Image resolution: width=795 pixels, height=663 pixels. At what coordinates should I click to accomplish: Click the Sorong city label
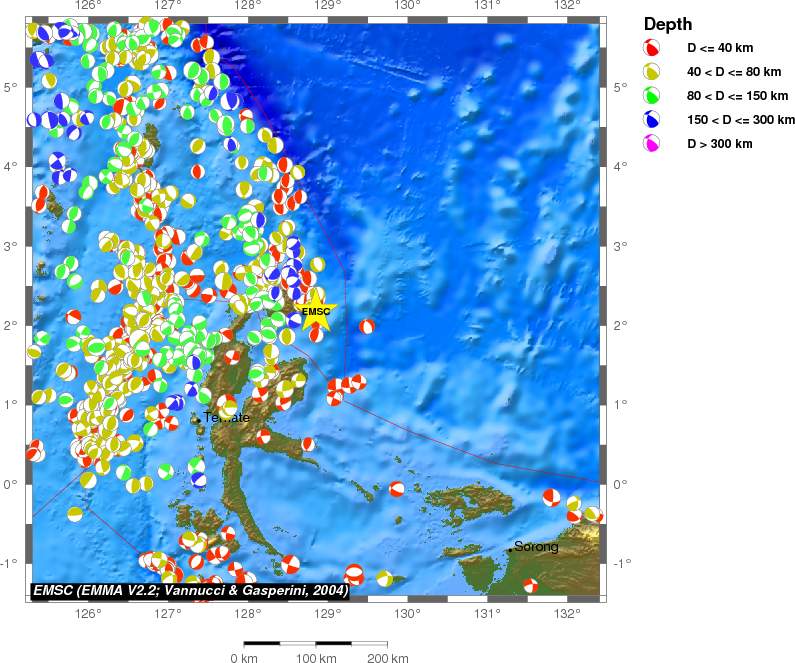[x=536, y=546]
